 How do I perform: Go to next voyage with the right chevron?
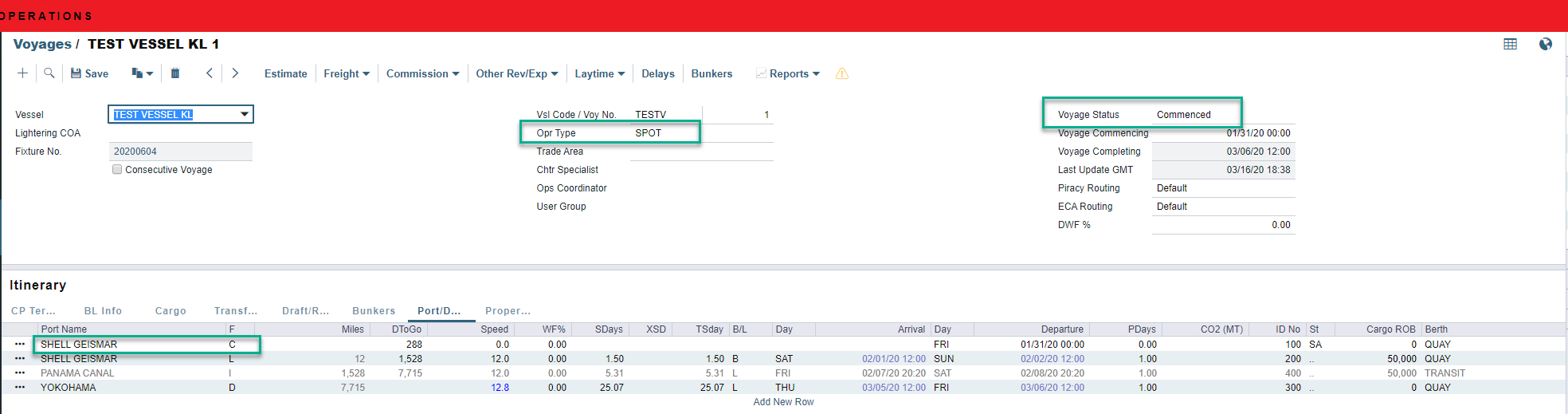pyautogui.click(x=235, y=73)
